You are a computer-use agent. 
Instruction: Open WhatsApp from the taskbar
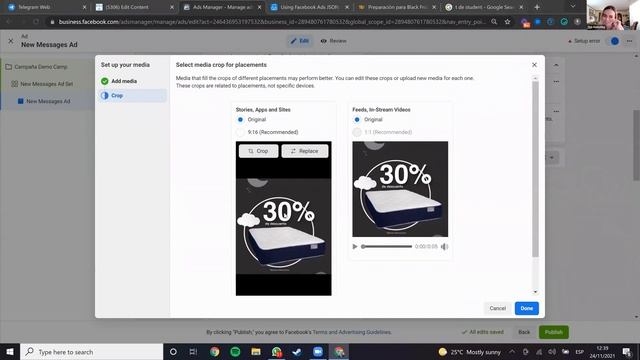277,351
